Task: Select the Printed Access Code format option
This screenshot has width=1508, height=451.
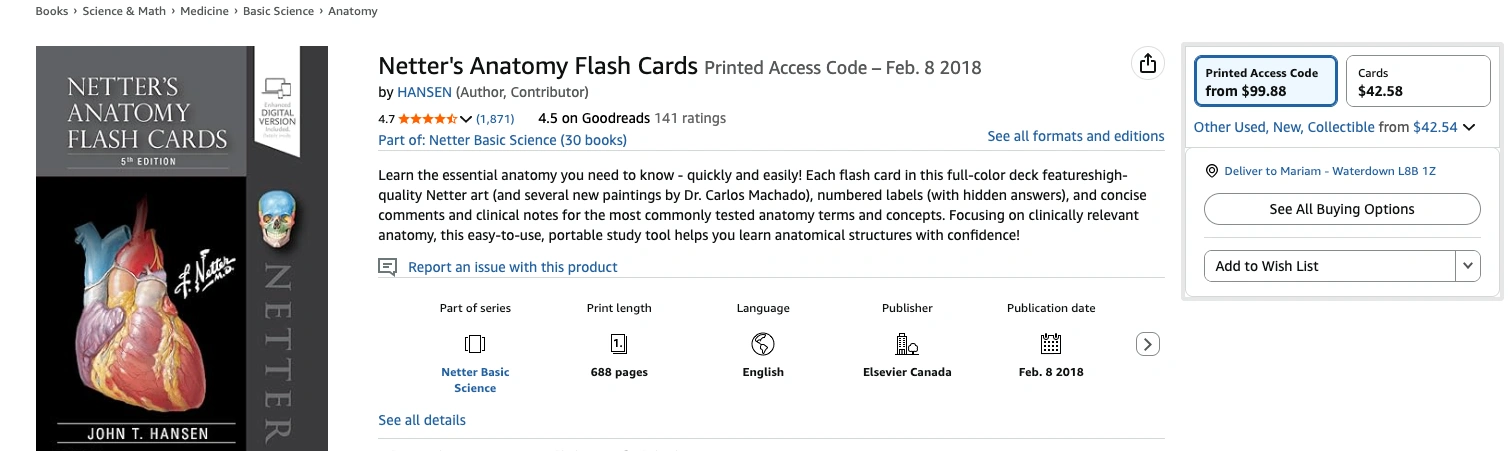Action: pyautogui.click(x=1265, y=82)
